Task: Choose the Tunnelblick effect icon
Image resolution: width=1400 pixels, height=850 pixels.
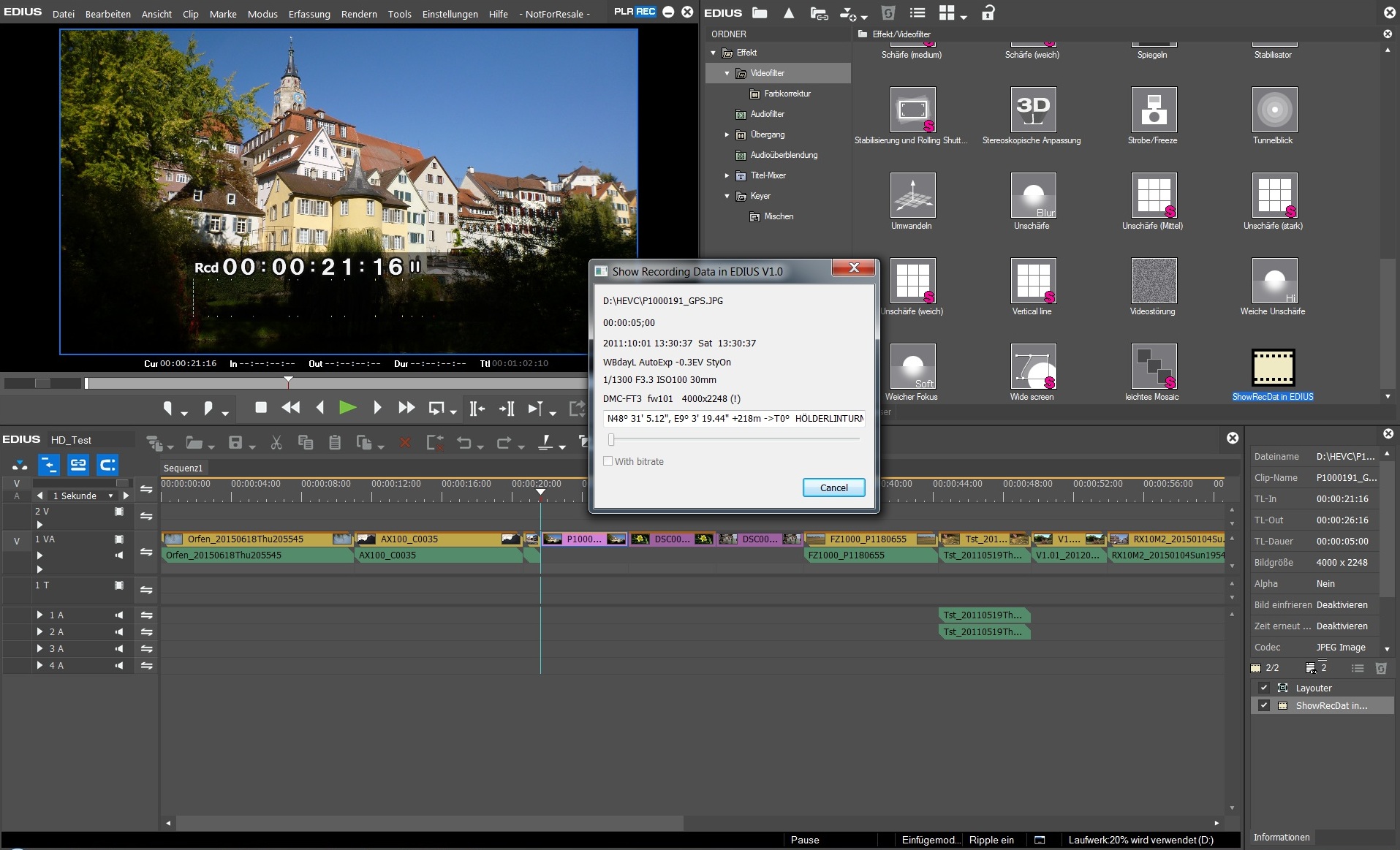Action: coord(1274,110)
